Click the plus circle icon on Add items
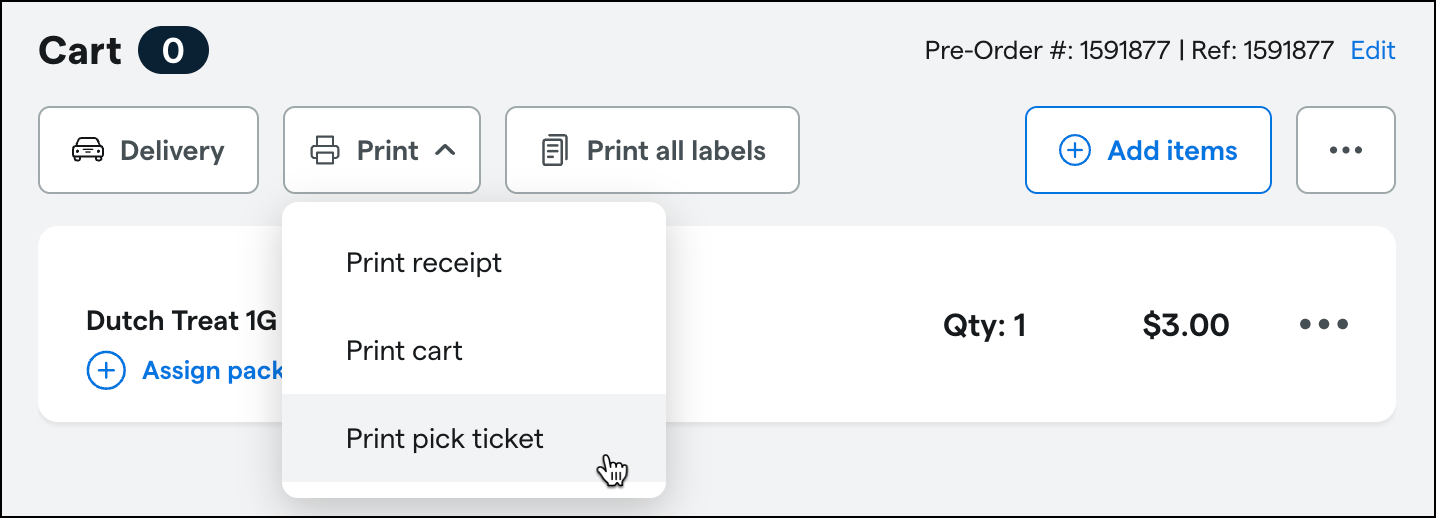 [1074, 151]
